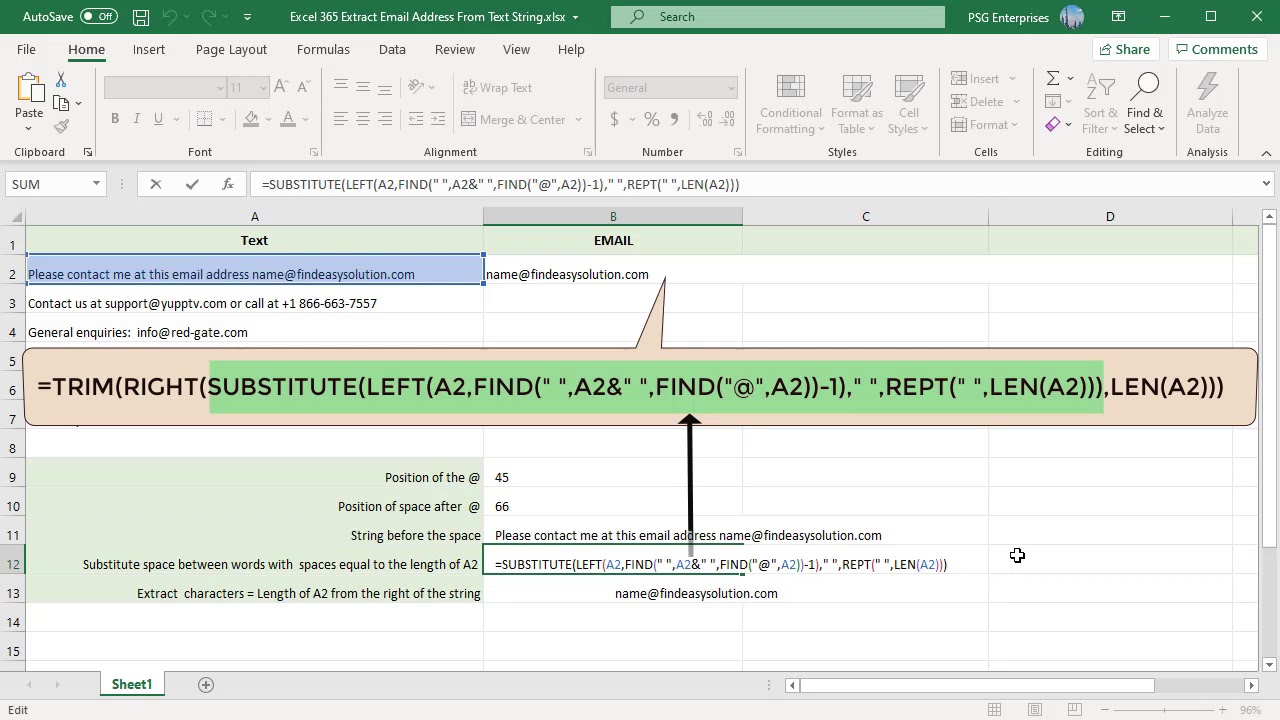
Task: Toggle Italic formatting
Action: pos(137,119)
